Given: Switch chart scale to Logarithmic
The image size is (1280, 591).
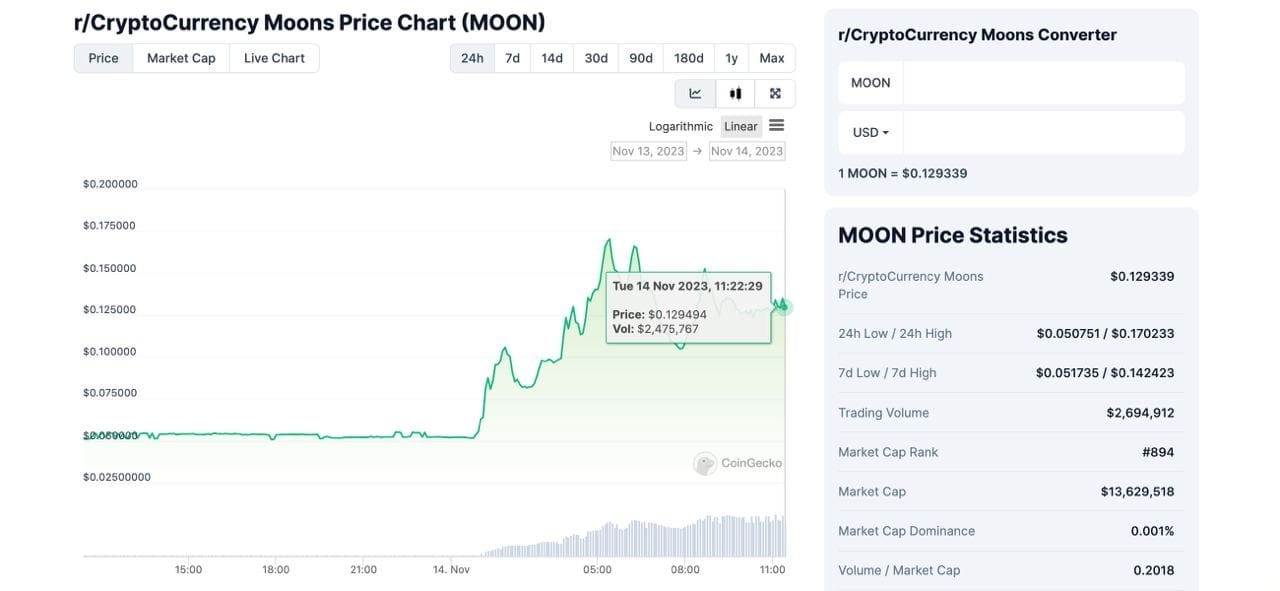Looking at the screenshot, I should coord(680,126).
